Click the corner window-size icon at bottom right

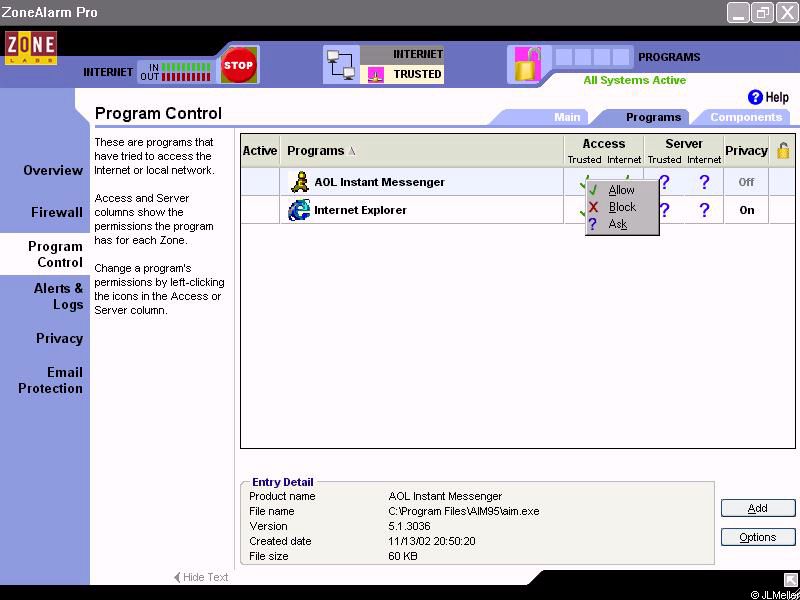pos(790,579)
